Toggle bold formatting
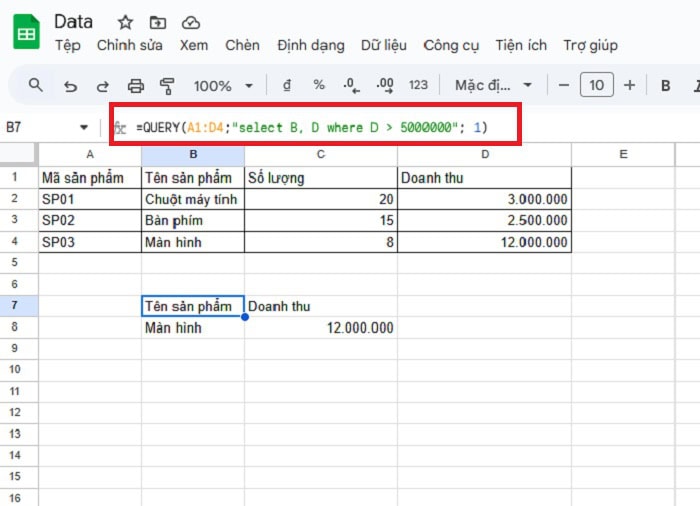 (x=665, y=86)
